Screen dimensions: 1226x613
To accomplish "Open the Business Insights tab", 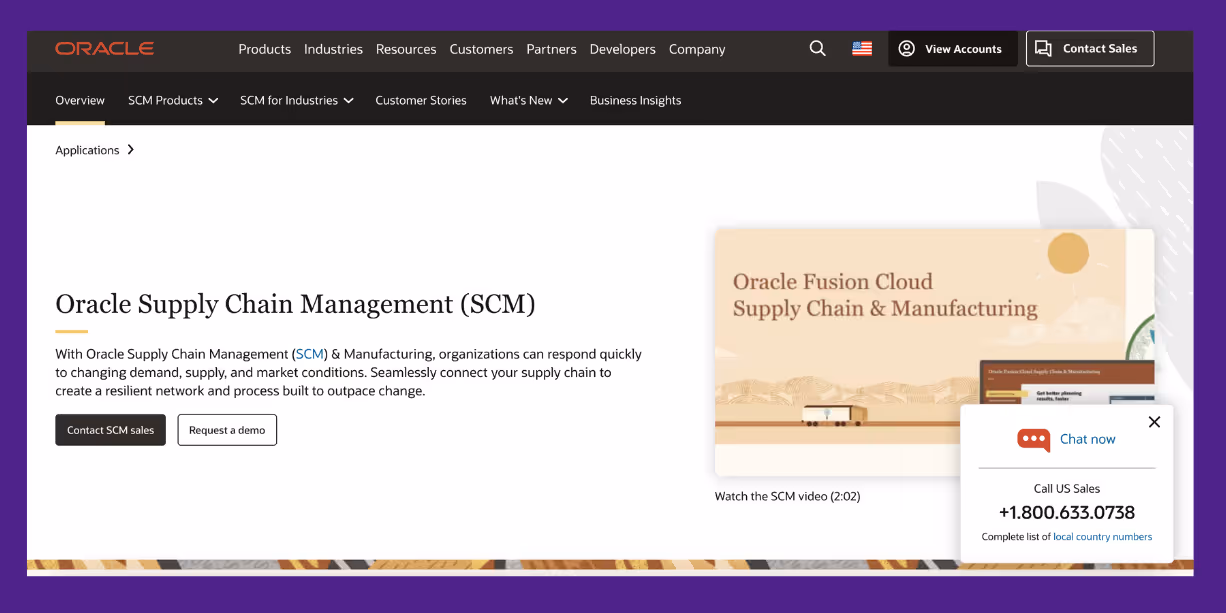I will coord(635,100).
